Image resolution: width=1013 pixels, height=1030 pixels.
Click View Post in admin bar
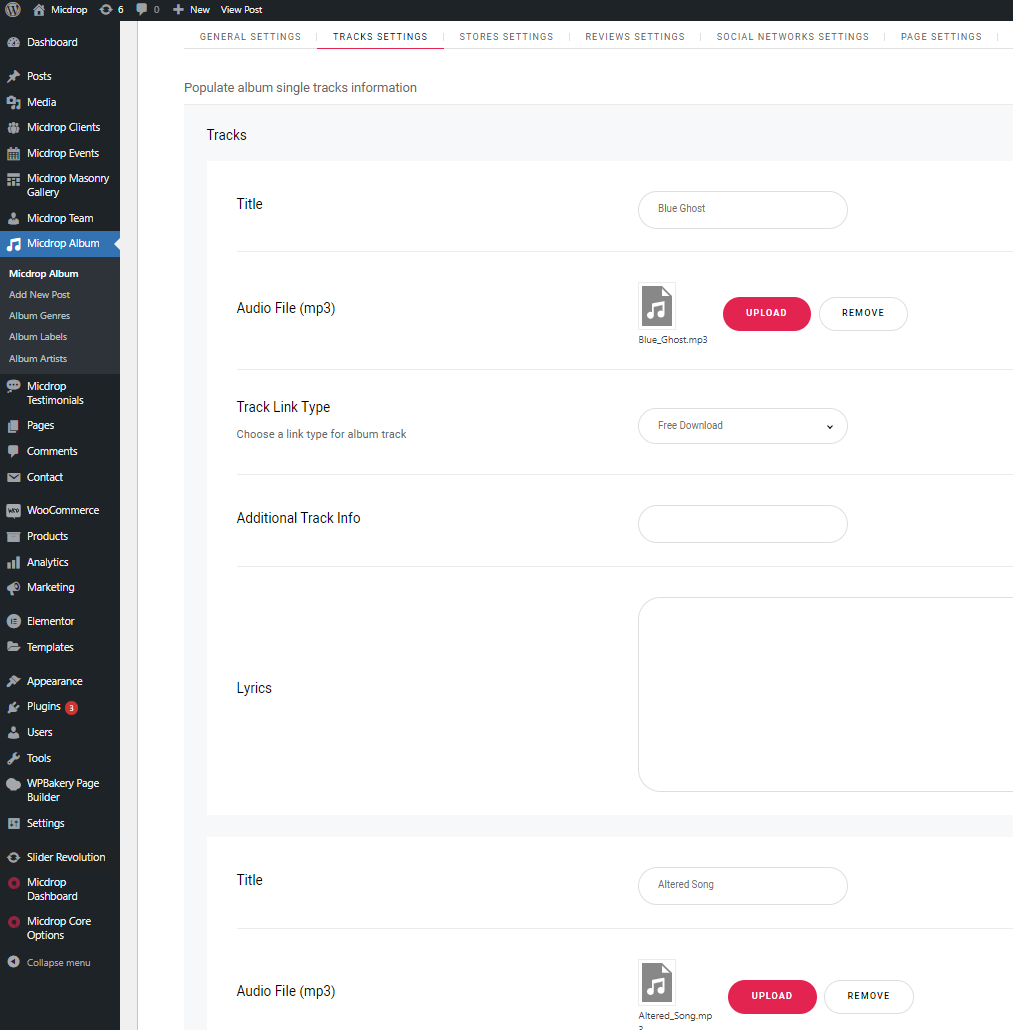point(241,10)
